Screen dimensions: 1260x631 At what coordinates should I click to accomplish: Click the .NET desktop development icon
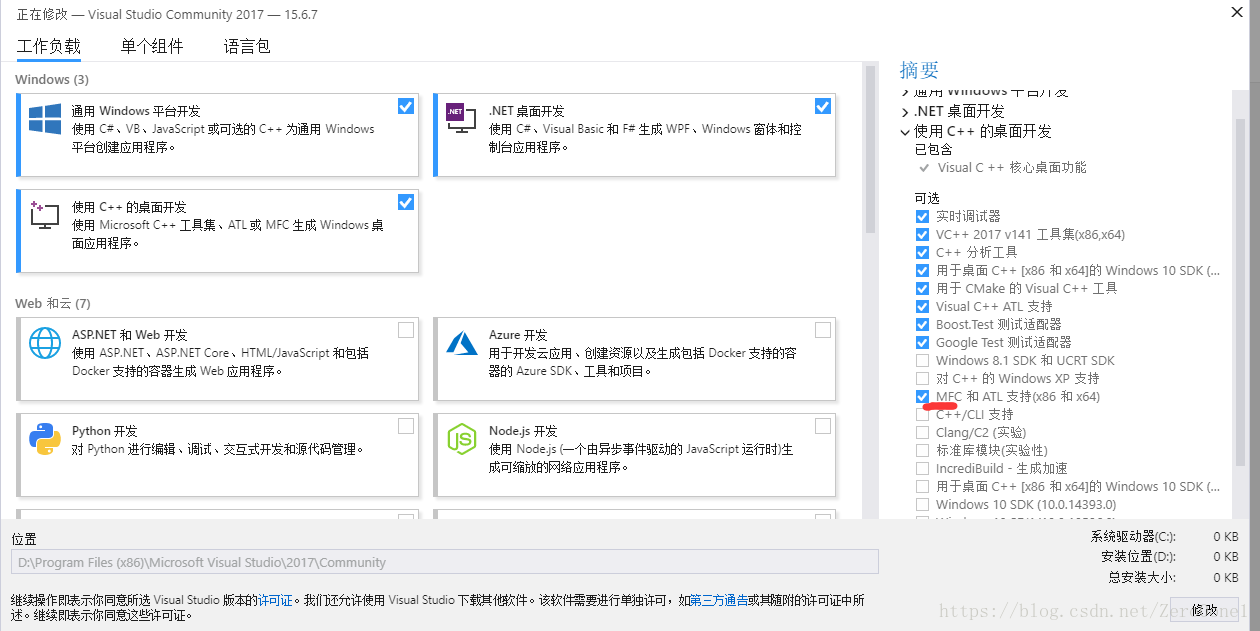pos(461,120)
